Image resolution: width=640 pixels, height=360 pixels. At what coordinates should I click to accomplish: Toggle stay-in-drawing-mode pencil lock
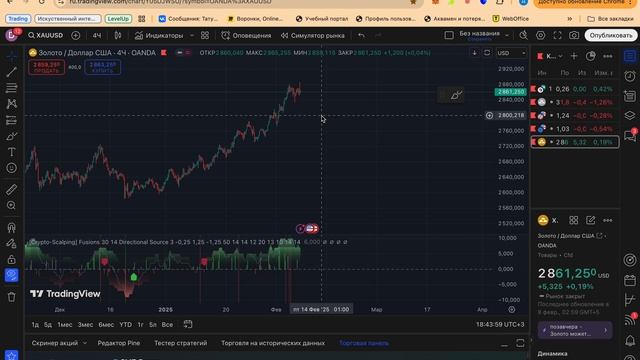pos(11,243)
